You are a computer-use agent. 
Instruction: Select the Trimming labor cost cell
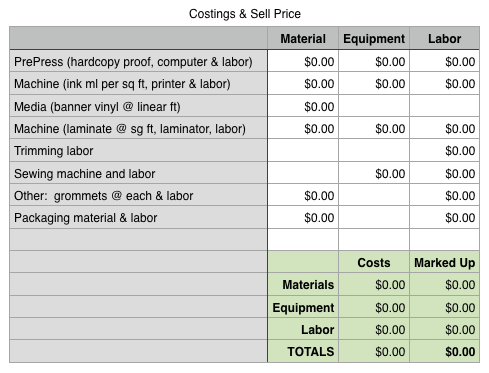pyautogui.click(x=444, y=151)
